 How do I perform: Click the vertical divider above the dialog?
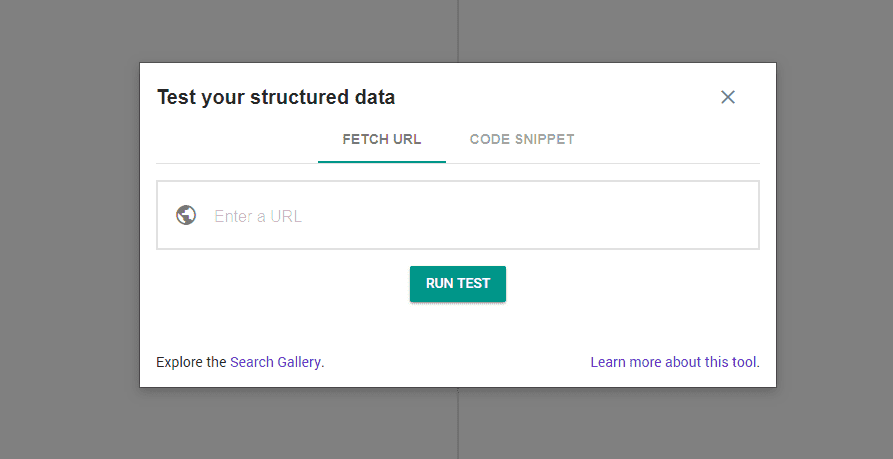tap(458, 31)
